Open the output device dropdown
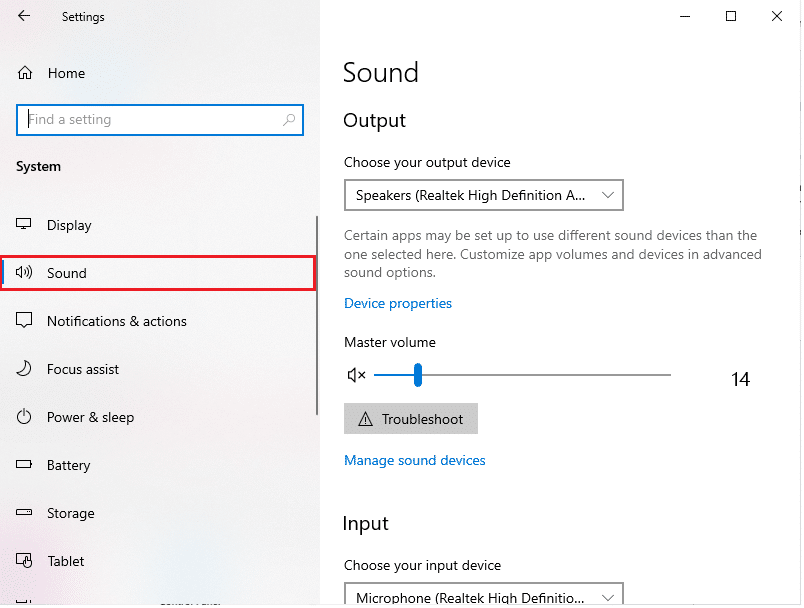This screenshot has width=804, height=608. [483, 195]
